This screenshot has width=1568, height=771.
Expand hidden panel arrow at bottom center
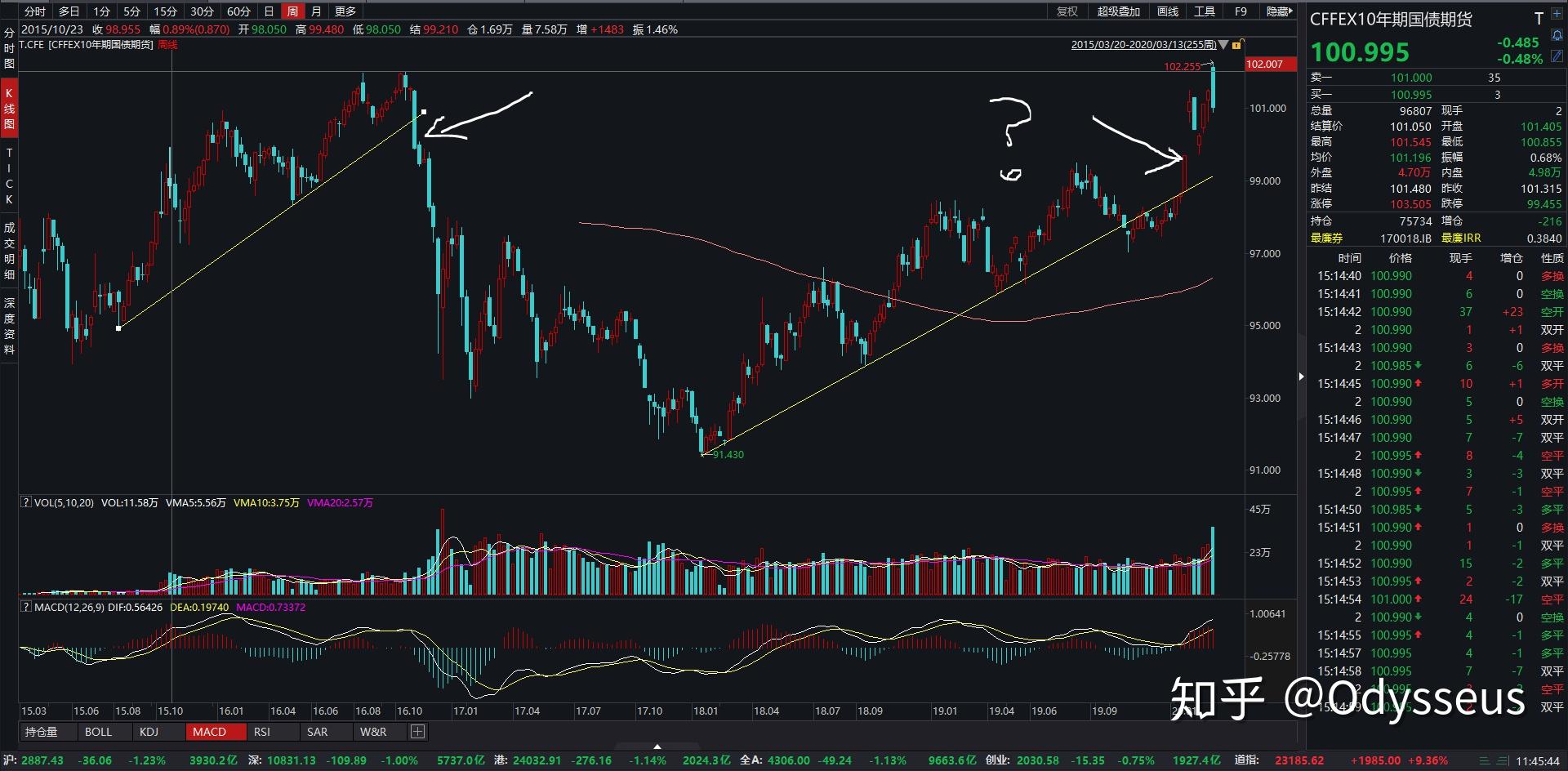pos(657,746)
